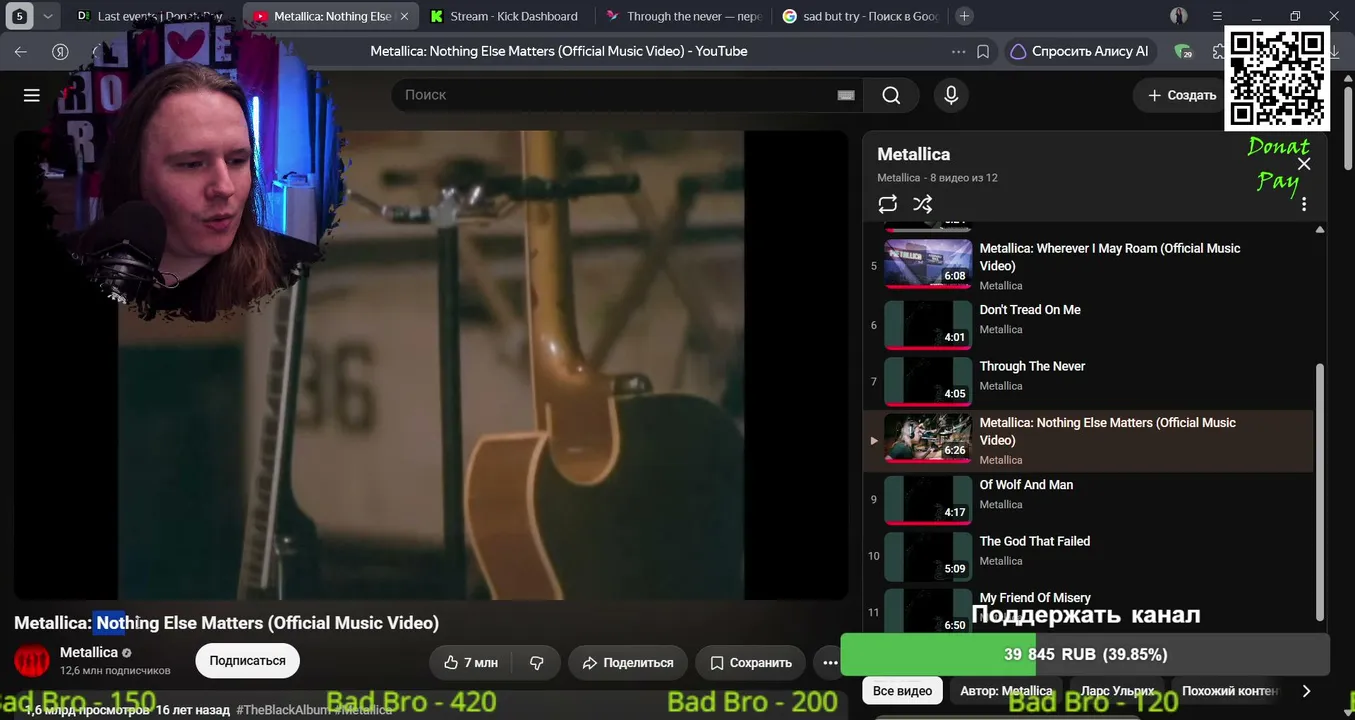Click Спросить Алису AI button
Viewport: 1355px width, 720px height.
click(x=1080, y=51)
